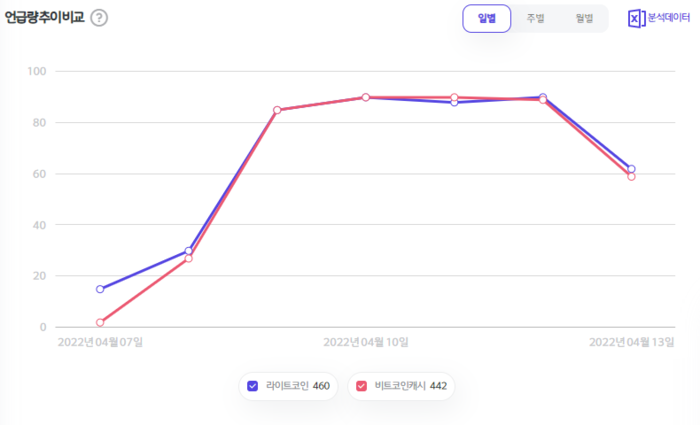
Task: Click the help question mark icon
Action: click(x=99, y=18)
